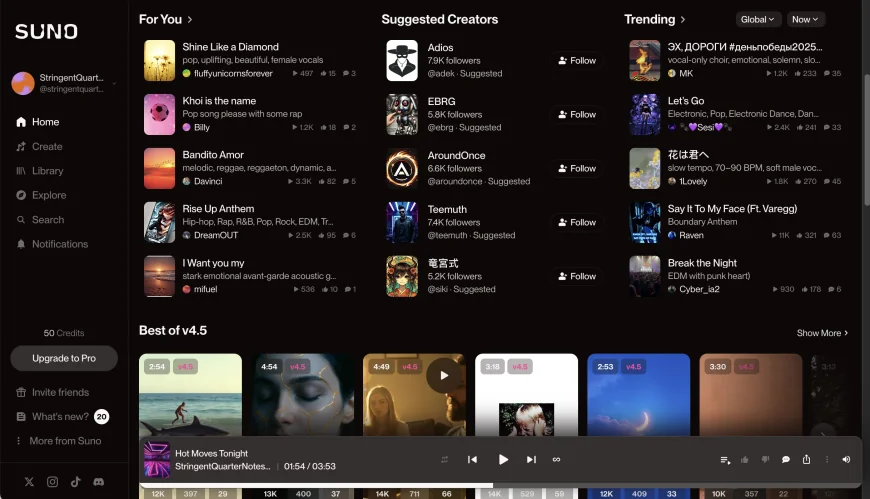The image size is (870, 499).
Task: Open comments for Hot Moves Tonight
Action: coord(786,460)
